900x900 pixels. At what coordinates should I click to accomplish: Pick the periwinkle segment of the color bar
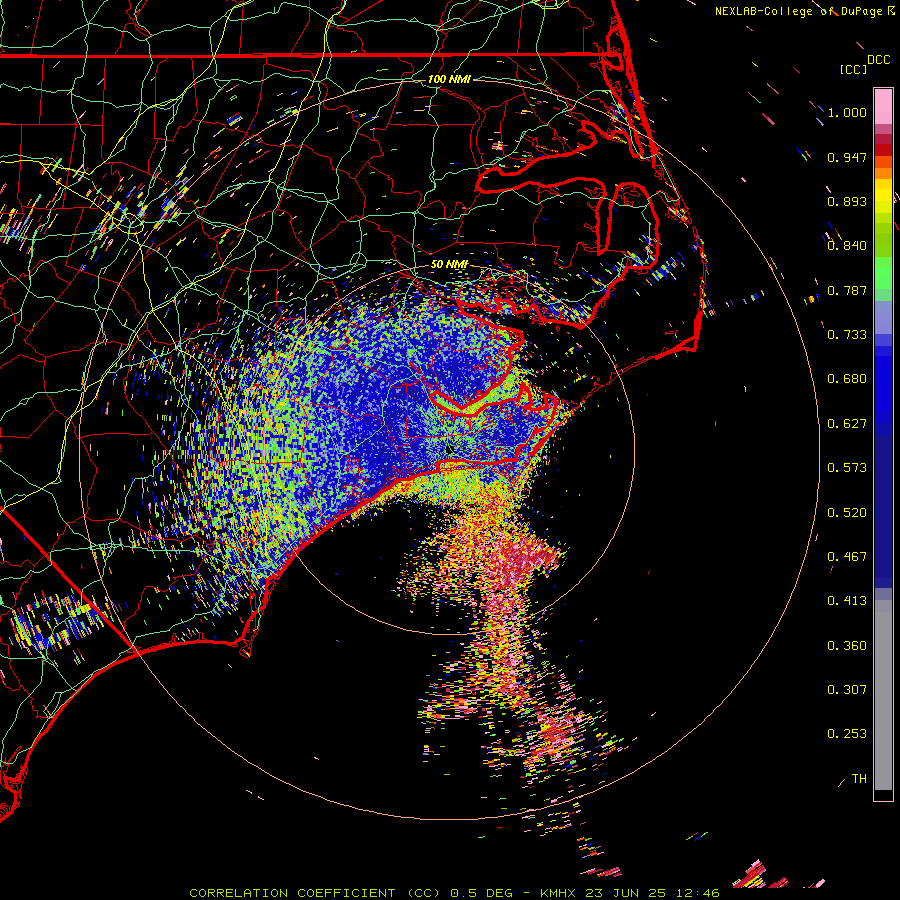click(x=883, y=318)
